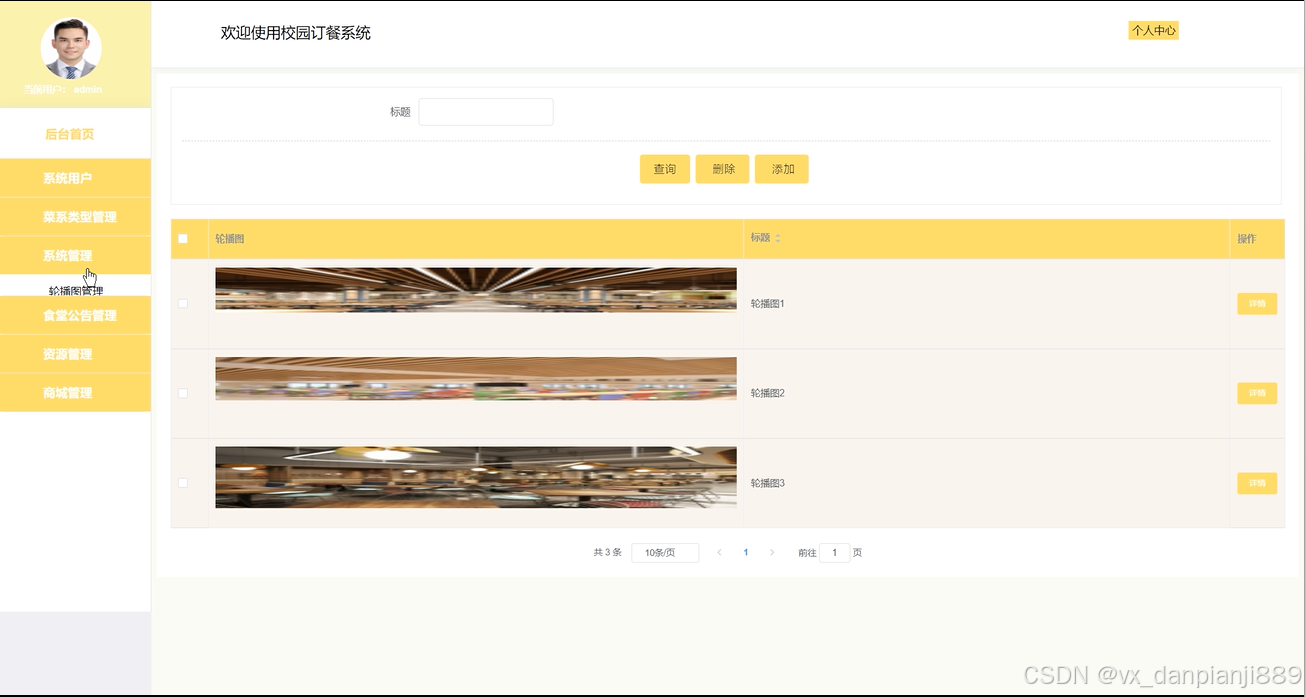
Task: Check the 轮播图3 row checkbox
Action: coord(183,483)
